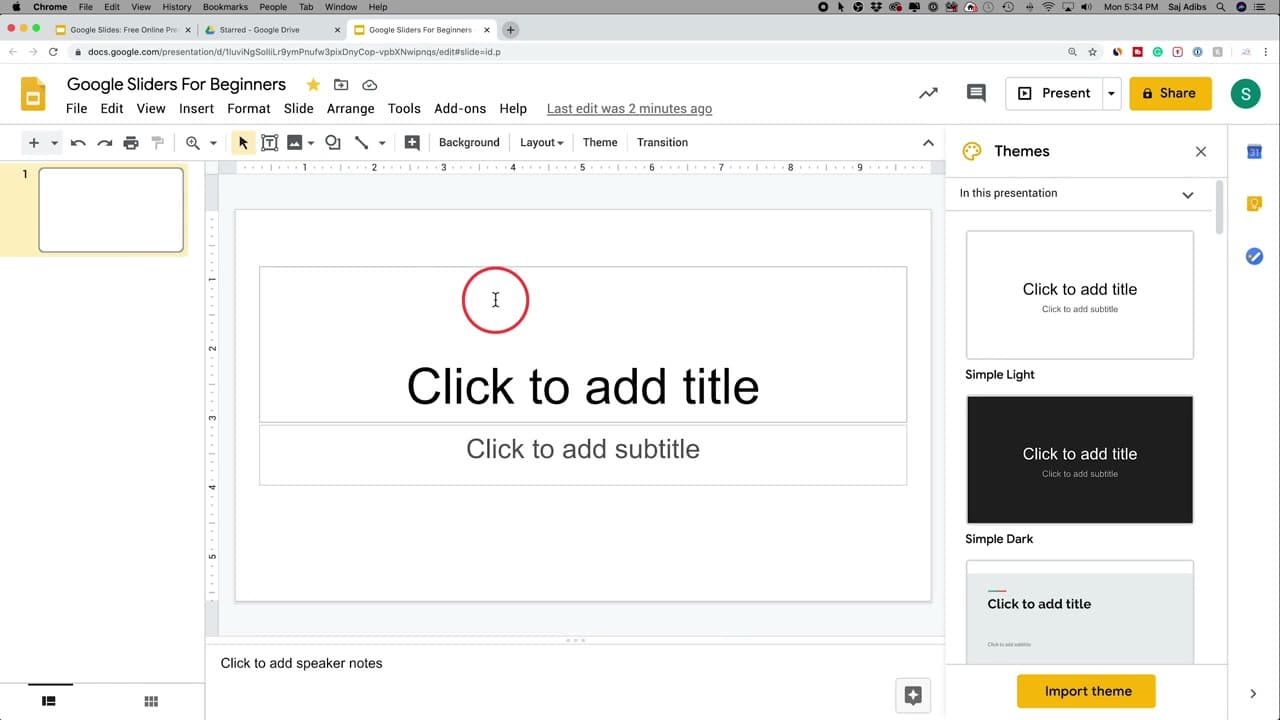Open Google Tasks side panel icon
The height and width of the screenshot is (720, 1280).
point(1254,256)
